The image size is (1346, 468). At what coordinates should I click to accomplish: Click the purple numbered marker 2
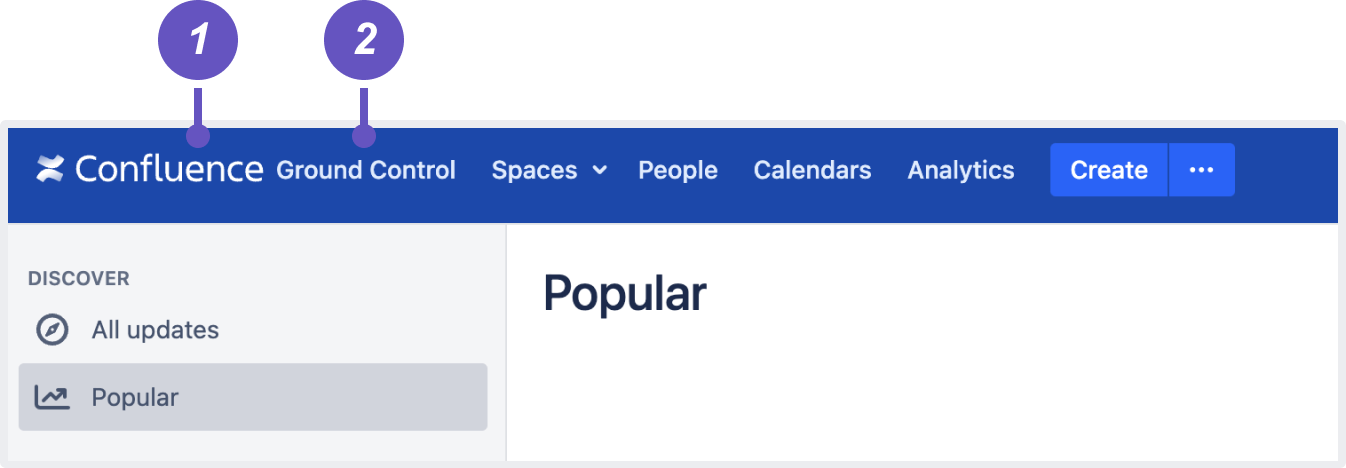coord(364,41)
